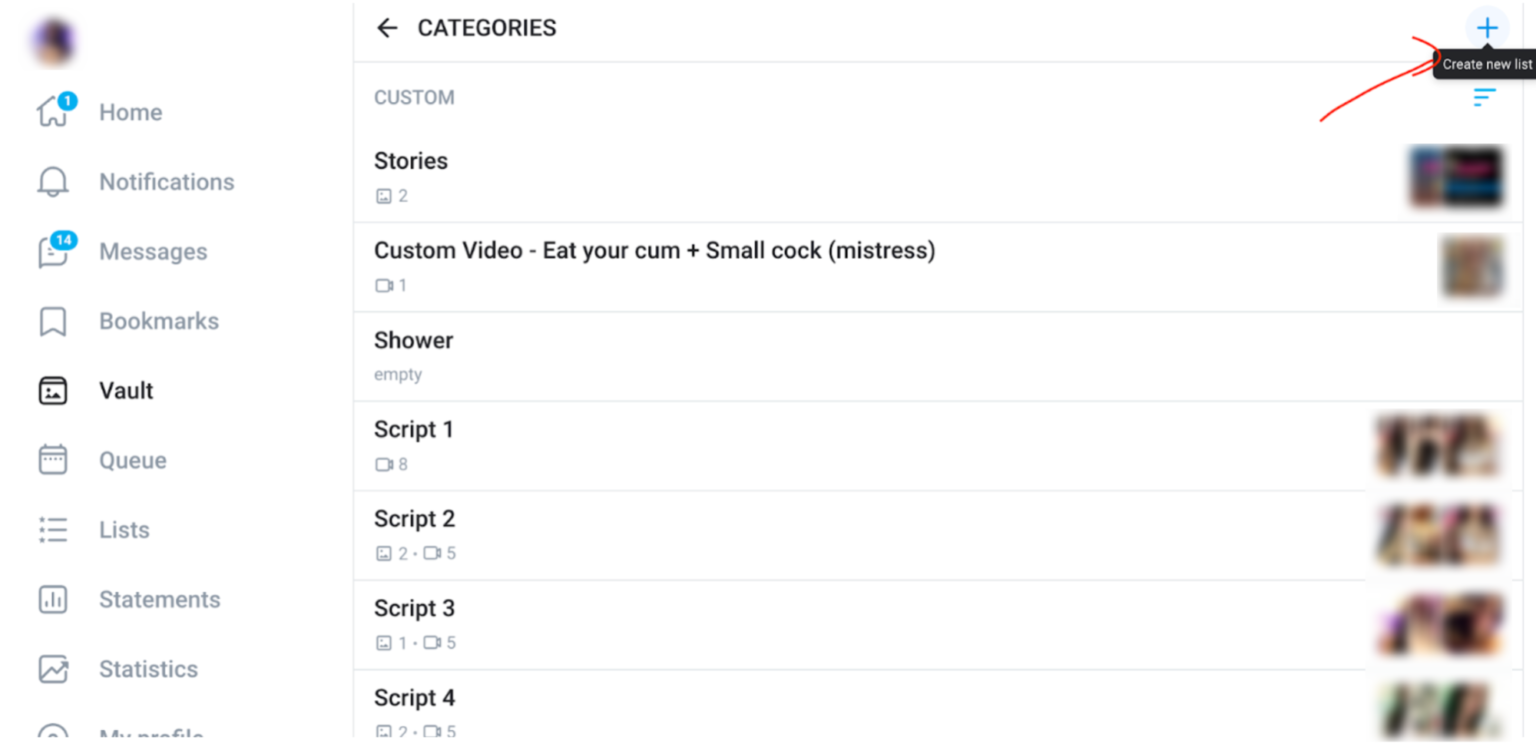Open the sort order control

pos(1484,97)
